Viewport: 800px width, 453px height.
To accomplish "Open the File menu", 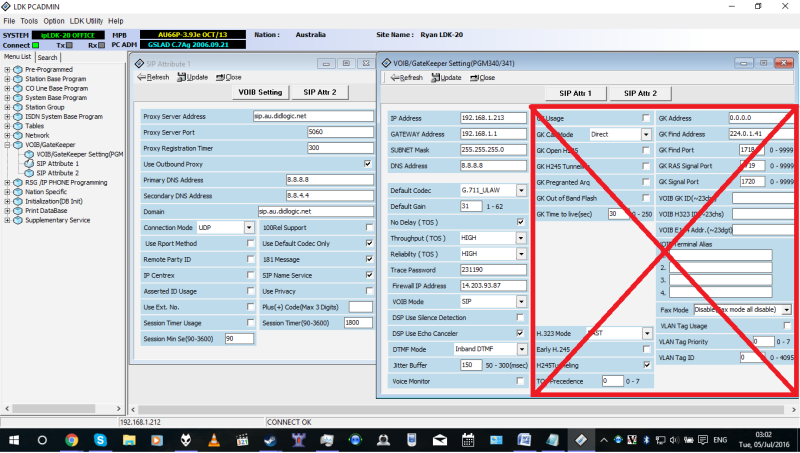I will (9, 21).
